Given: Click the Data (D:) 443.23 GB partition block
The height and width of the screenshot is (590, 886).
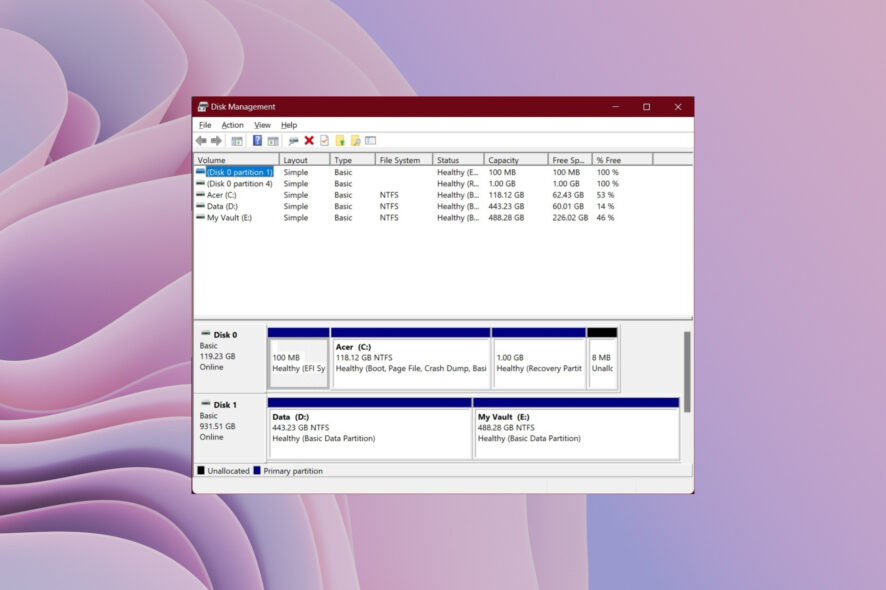Looking at the screenshot, I should 370,429.
